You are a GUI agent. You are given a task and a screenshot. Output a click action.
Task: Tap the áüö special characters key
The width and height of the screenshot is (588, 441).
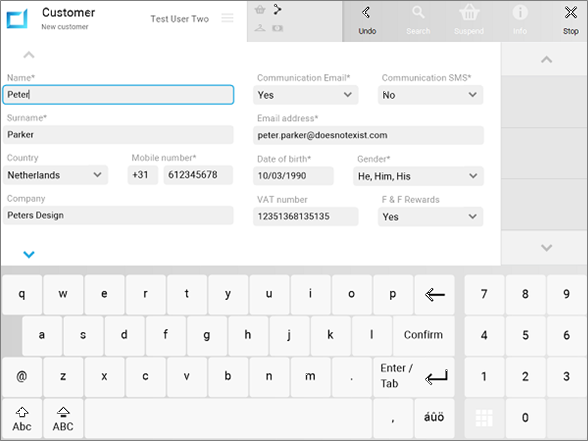click(x=434, y=419)
